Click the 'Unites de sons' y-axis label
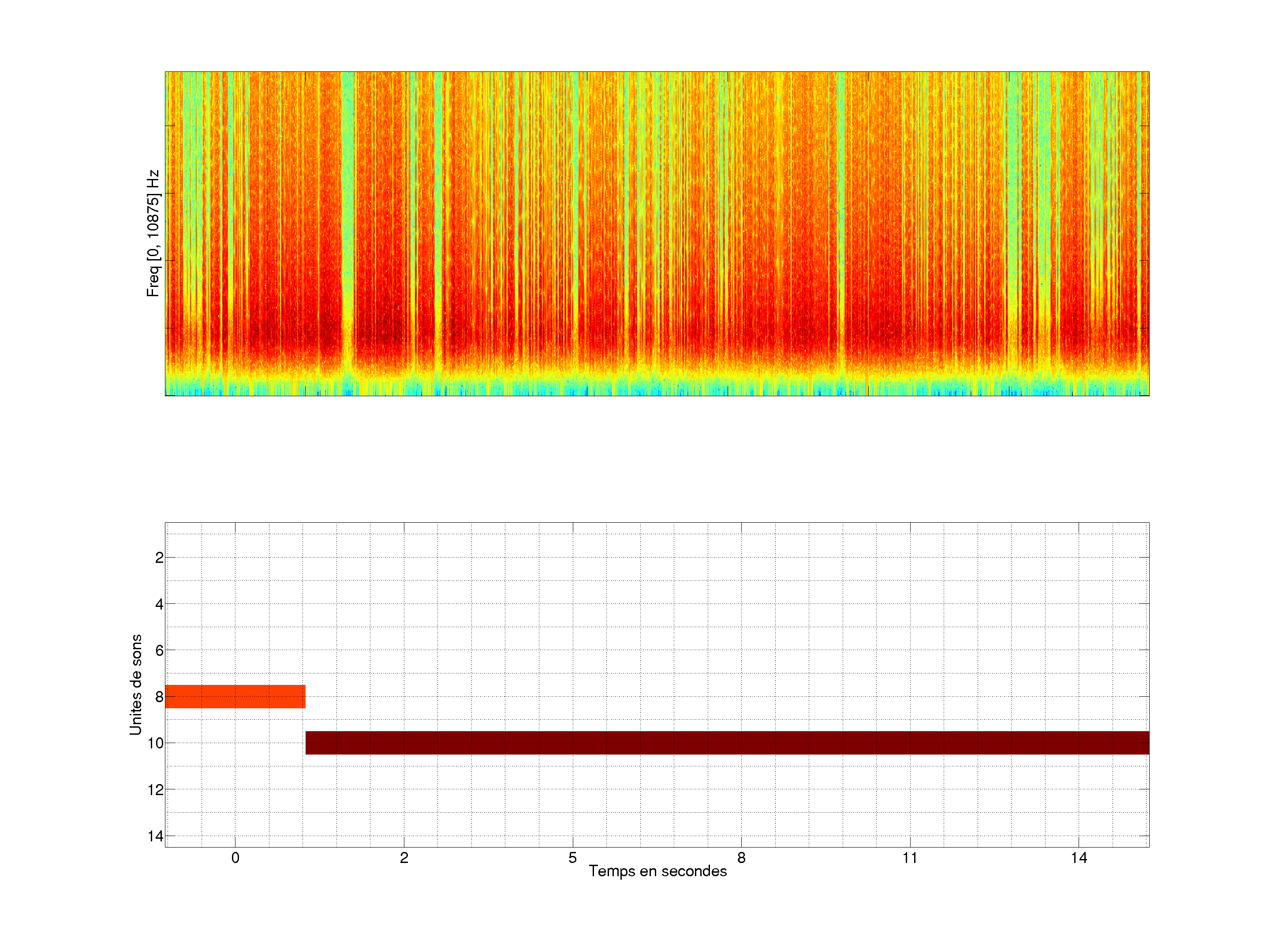This screenshot has width=1270, height=952. point(135,684)
